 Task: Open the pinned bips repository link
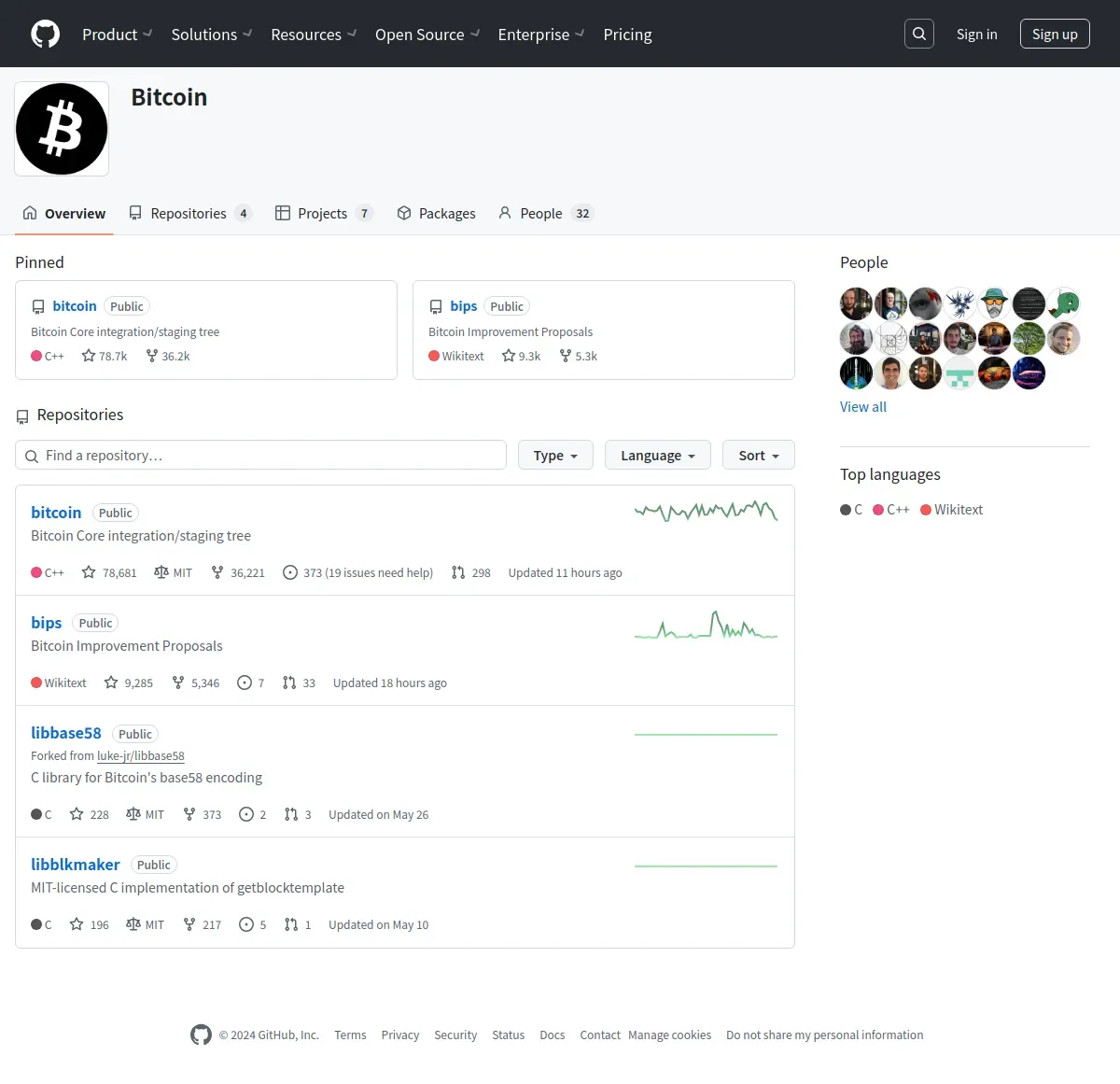[x=463, y=305]
